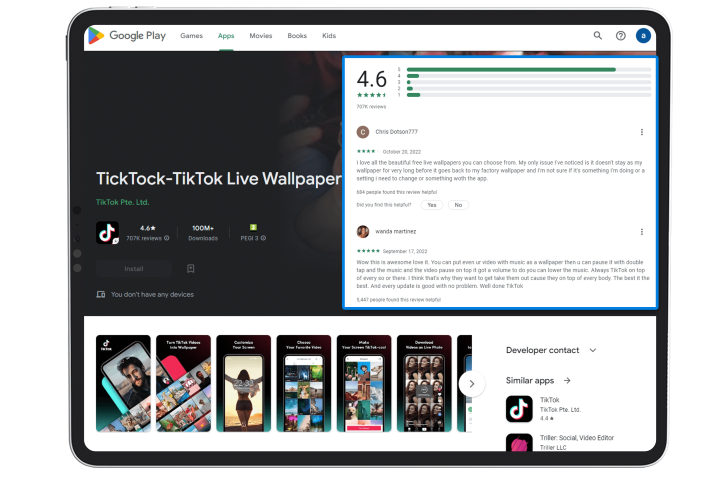Screen dimensions: 713x480
Task: Open more options for wanda martinez review
Action: (642, 232)
